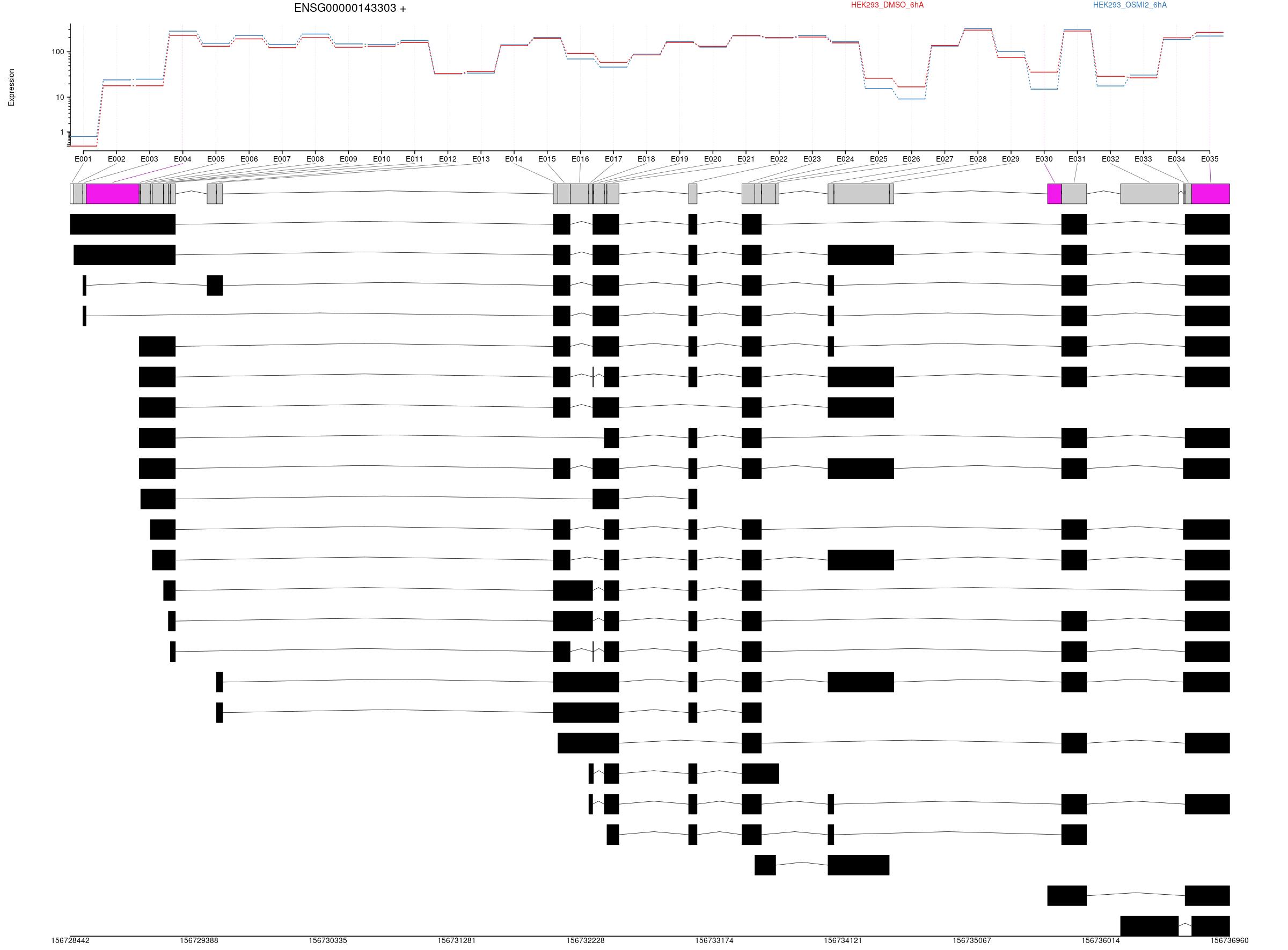
Task: Click exon label E033
Action: click(1144, 159)
